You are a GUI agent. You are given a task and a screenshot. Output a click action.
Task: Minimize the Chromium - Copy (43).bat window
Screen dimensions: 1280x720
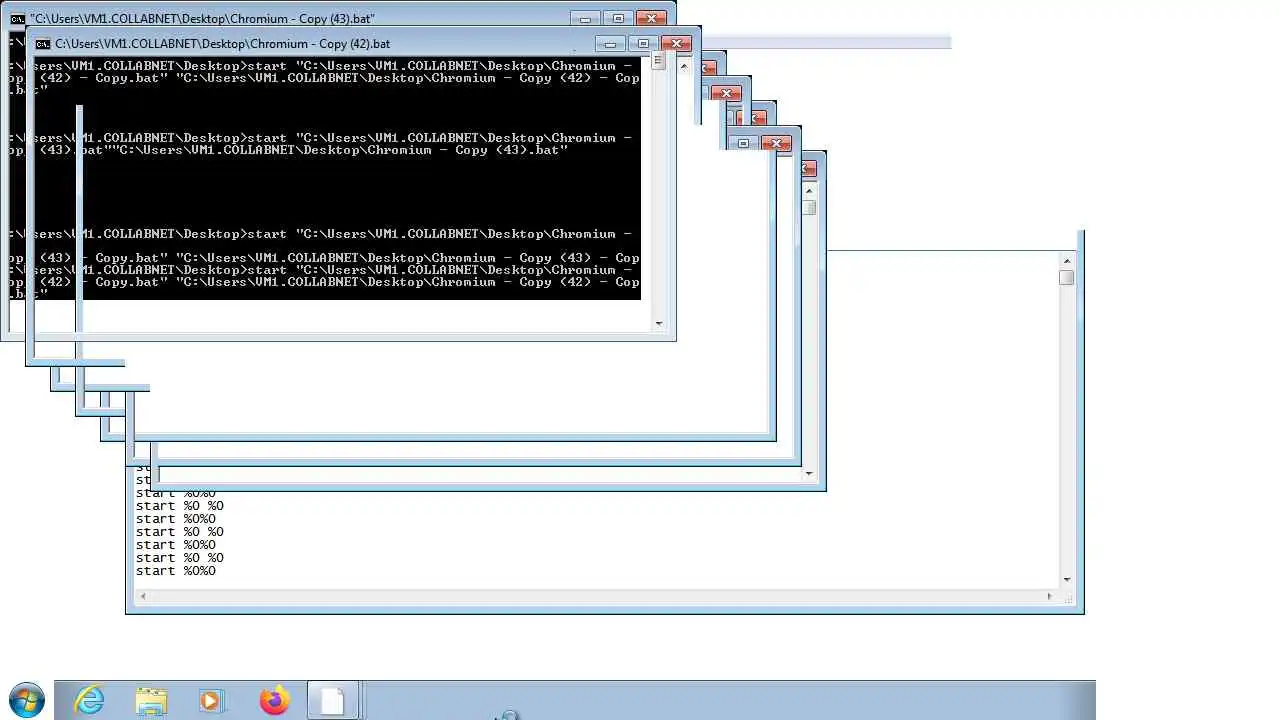click(585, 18)
